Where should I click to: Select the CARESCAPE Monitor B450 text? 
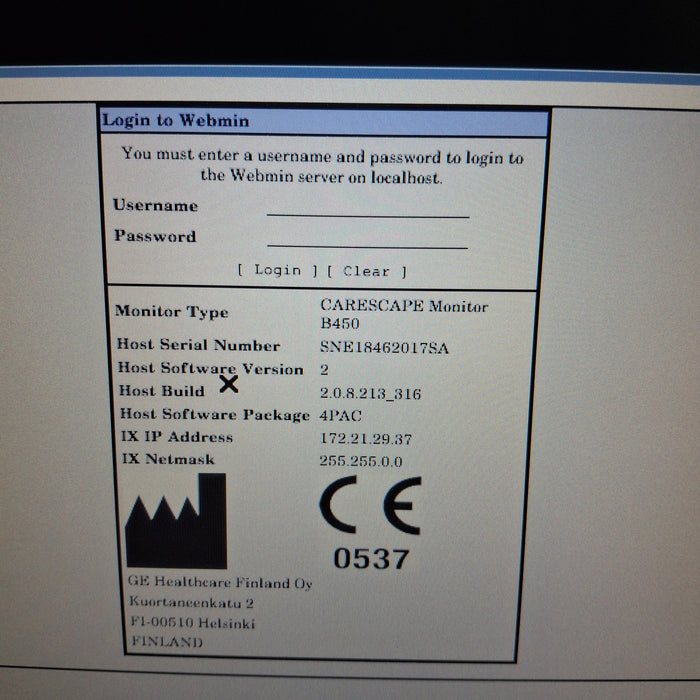403,315
